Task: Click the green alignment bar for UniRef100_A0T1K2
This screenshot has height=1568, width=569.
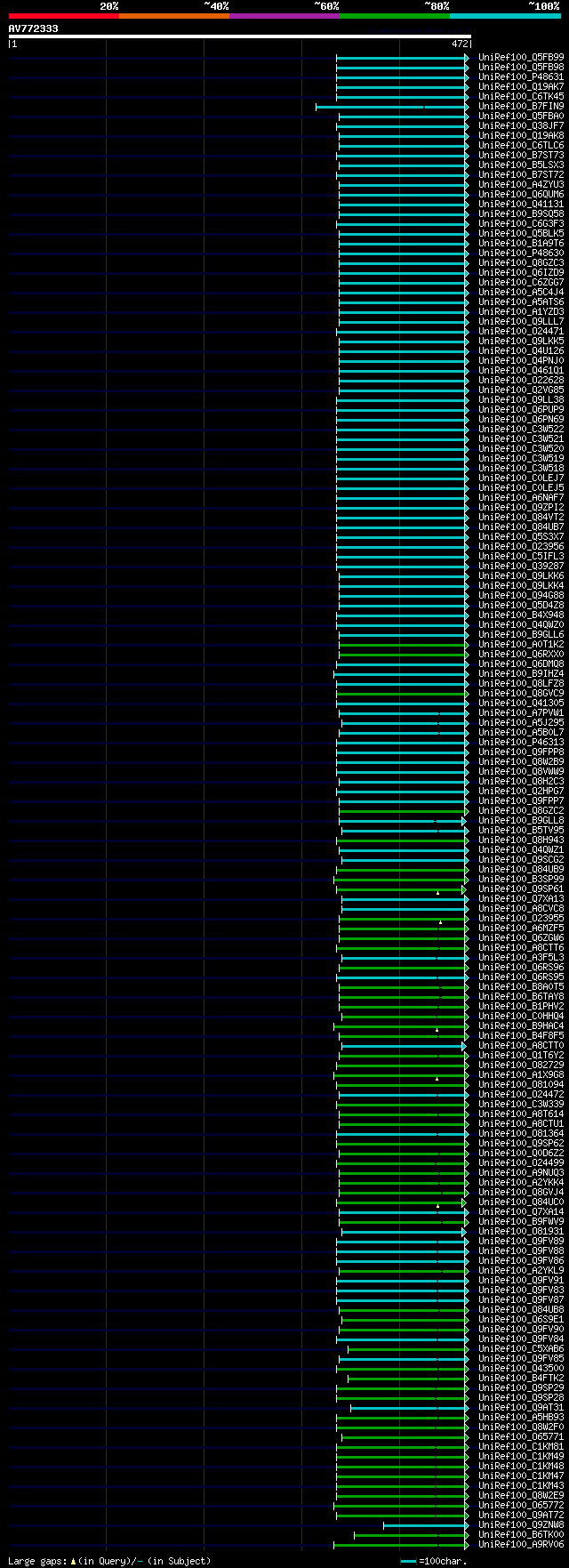Action: (x=403, y=645)
